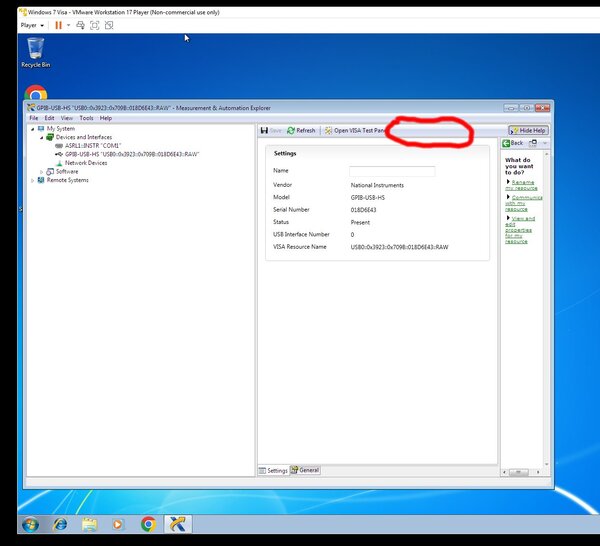The width and height of the screenshot is (600, 546).
Task: Click the Remote Systems tree icon
Action: tap(41, 180)
